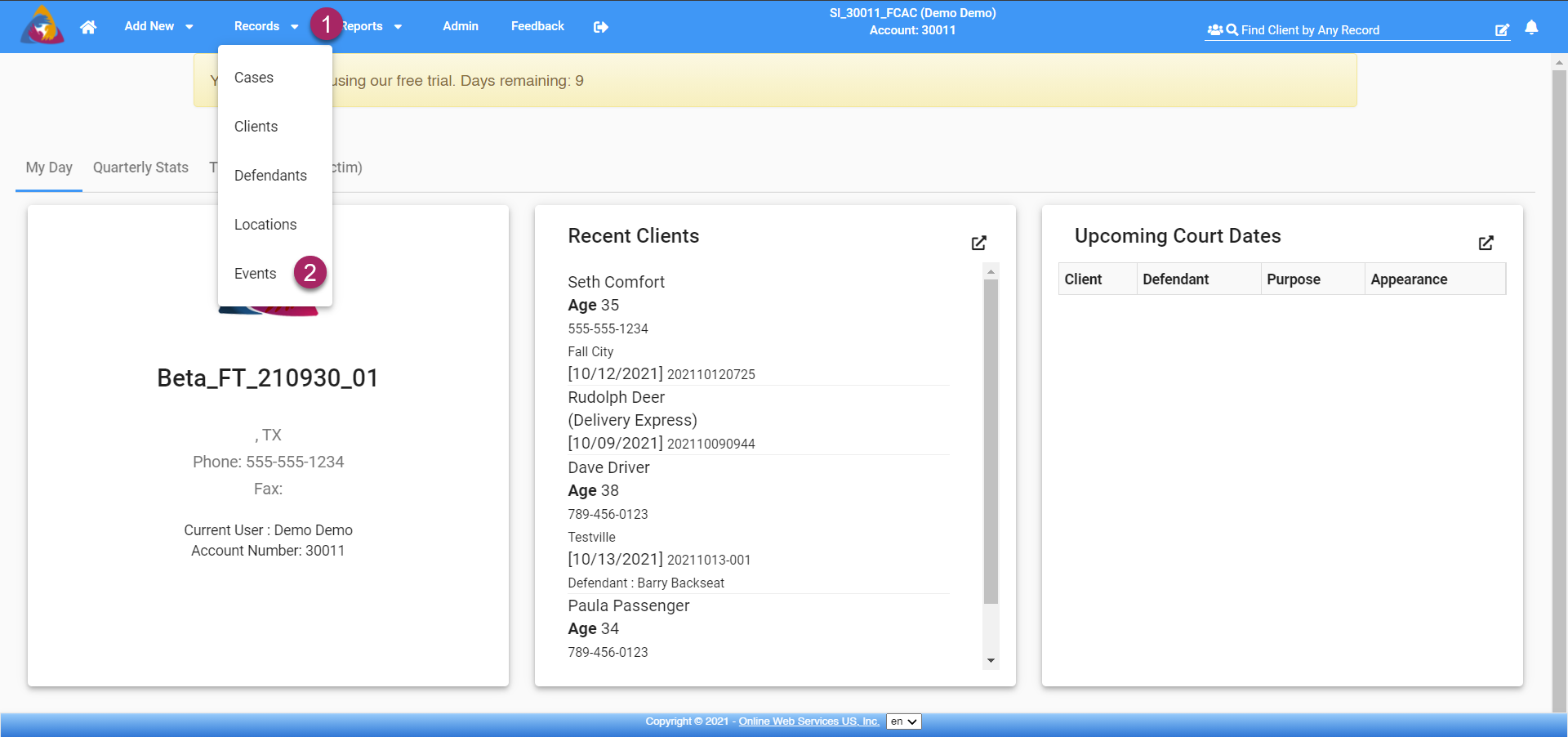Open Upcoming Court Dates expanded view
Viewport: 1568px width, 737px height.
(x=1486, y=243)
